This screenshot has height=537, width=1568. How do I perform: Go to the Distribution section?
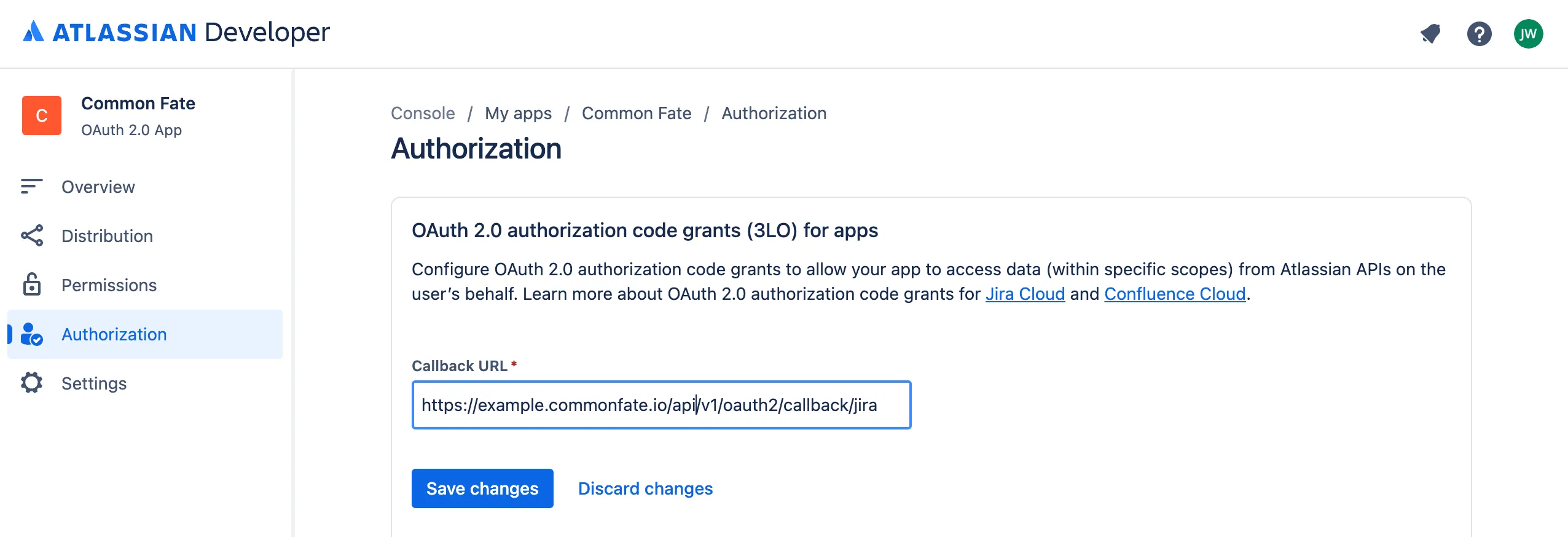coord(107,236)
